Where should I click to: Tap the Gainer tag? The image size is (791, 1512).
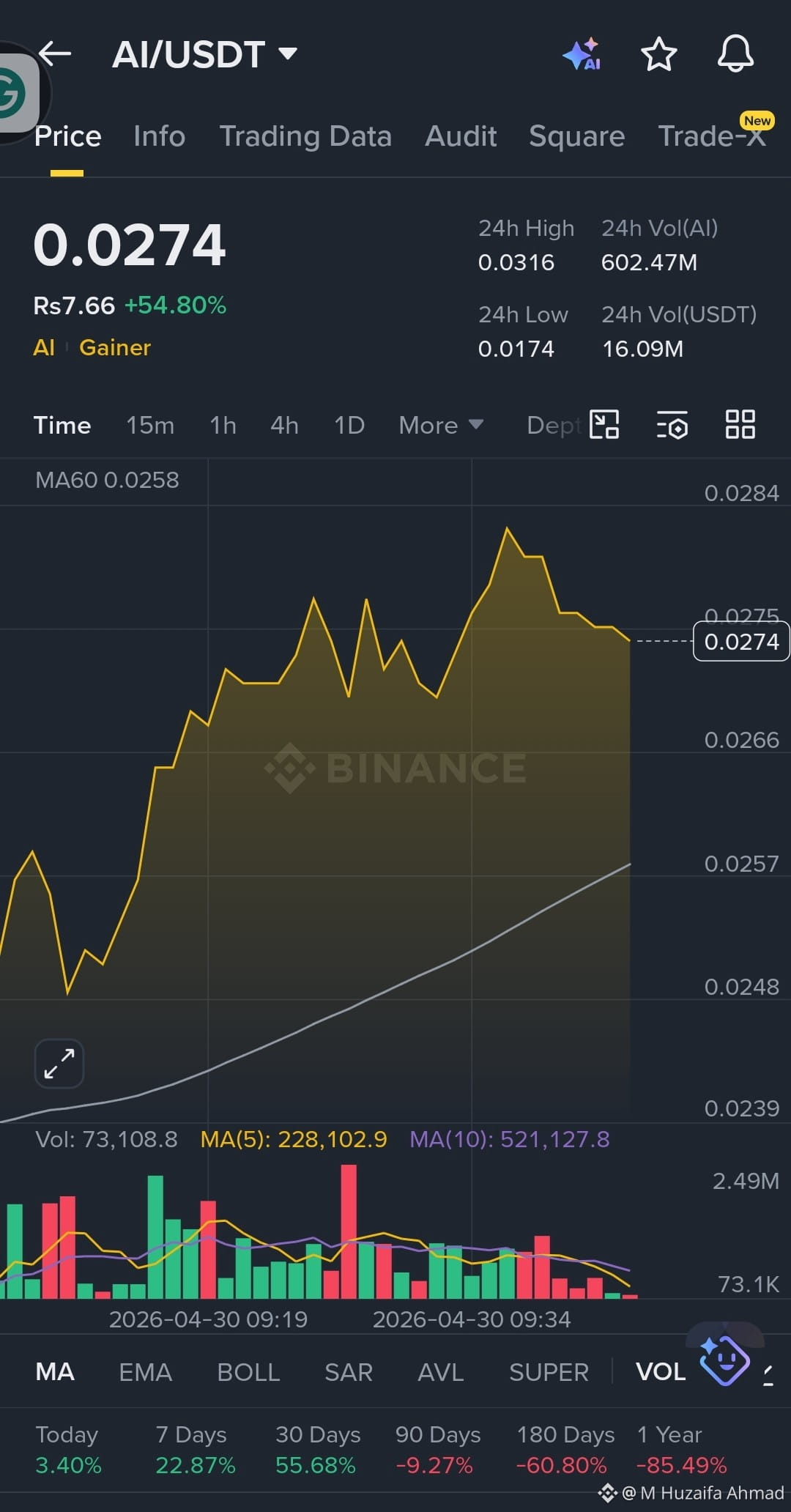click(x=115, y=347)
